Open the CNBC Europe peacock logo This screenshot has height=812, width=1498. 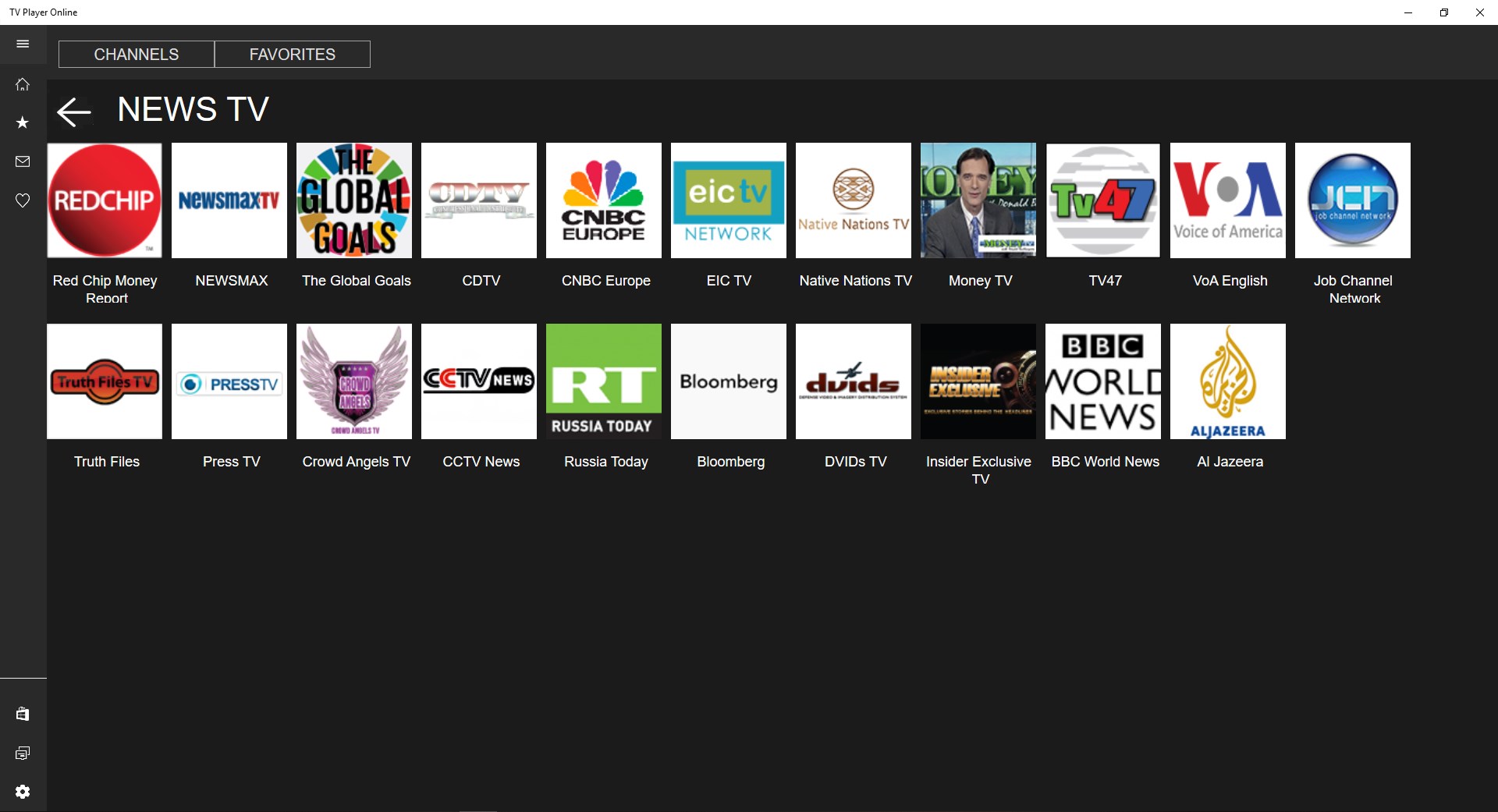point(604,200)
